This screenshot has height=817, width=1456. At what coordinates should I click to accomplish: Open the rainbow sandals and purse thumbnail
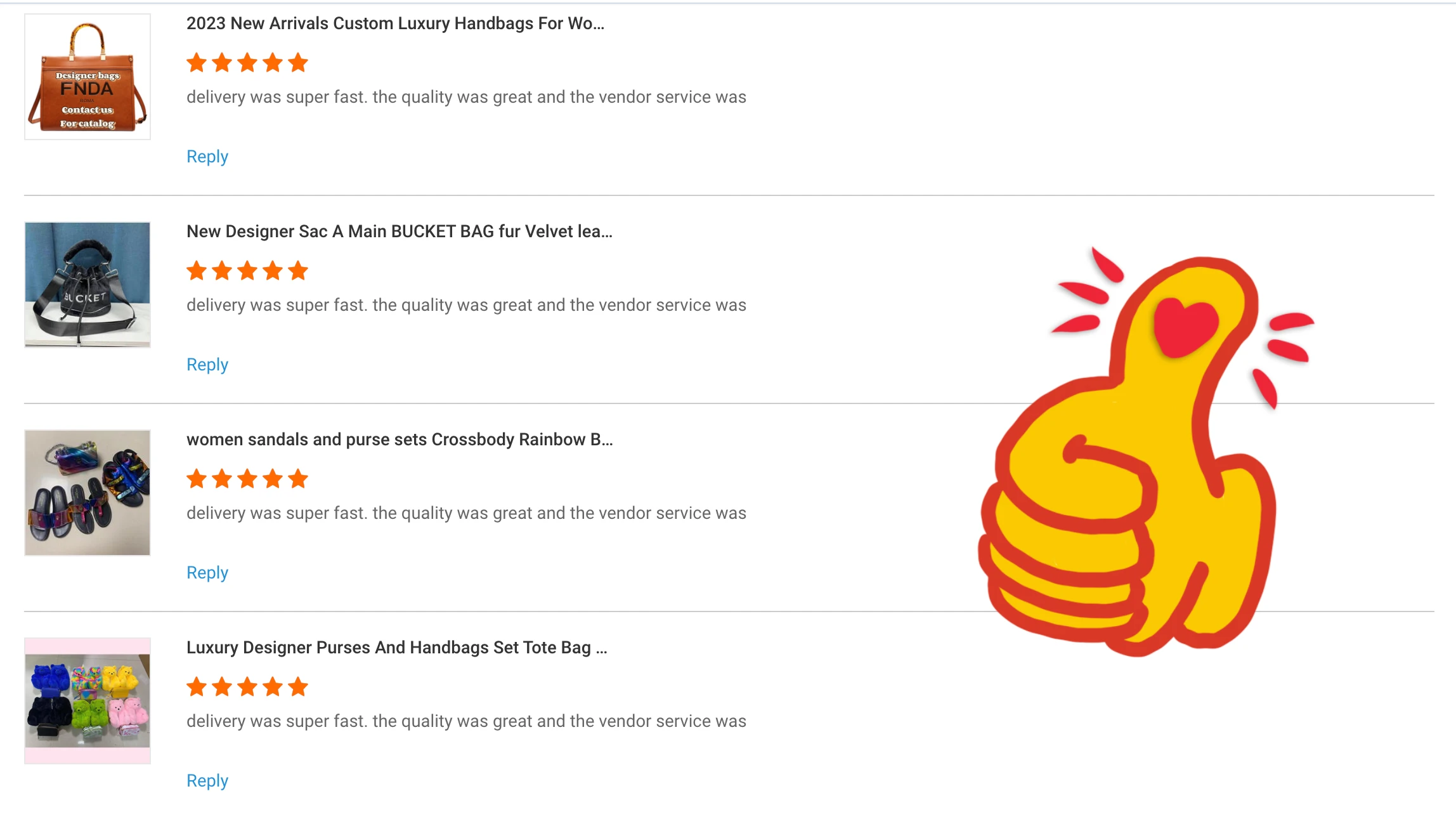point(88,493)
